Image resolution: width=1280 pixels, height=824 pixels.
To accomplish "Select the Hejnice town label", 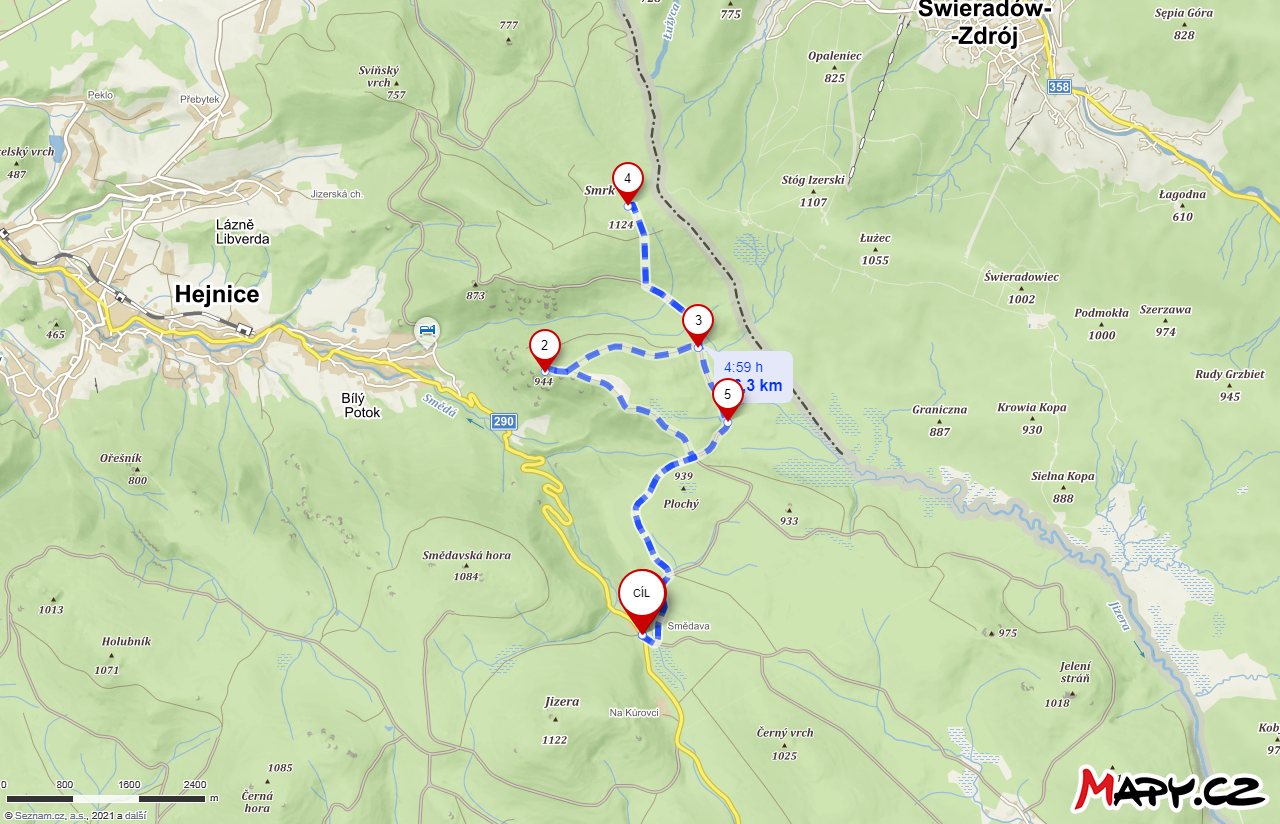I will coord(217,294).
